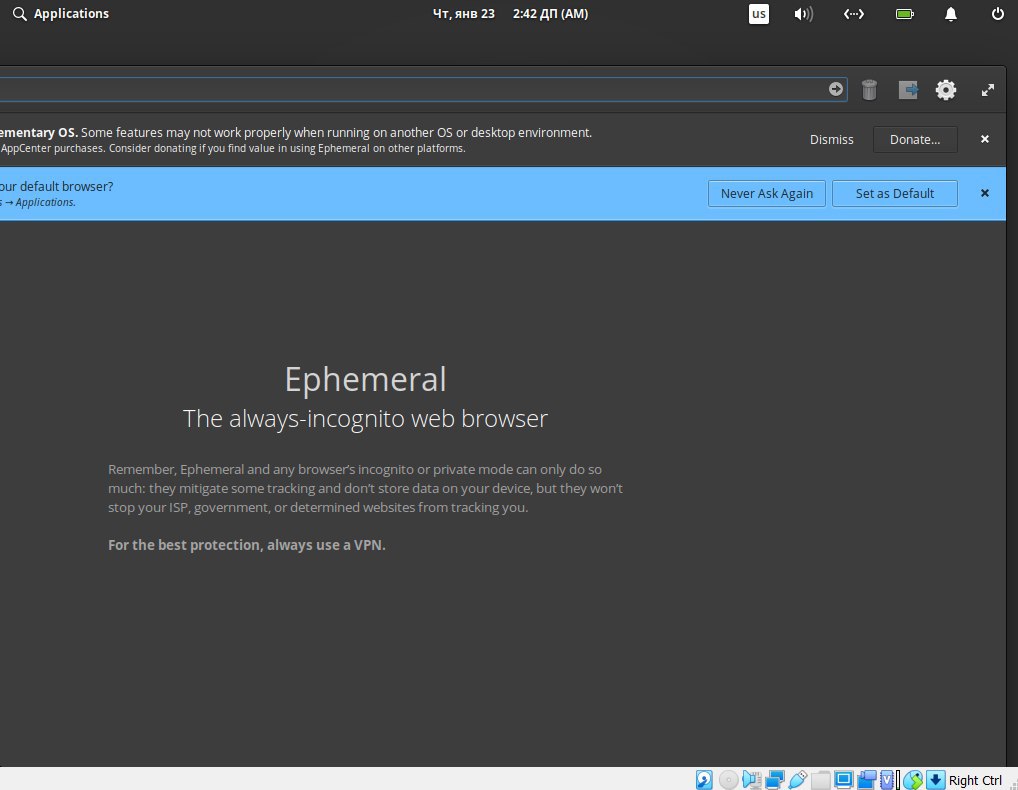The width and height of the screenshot is (1018, 790).
Task: Click the VirtualBox audio icon
Action: click(751, 780)
